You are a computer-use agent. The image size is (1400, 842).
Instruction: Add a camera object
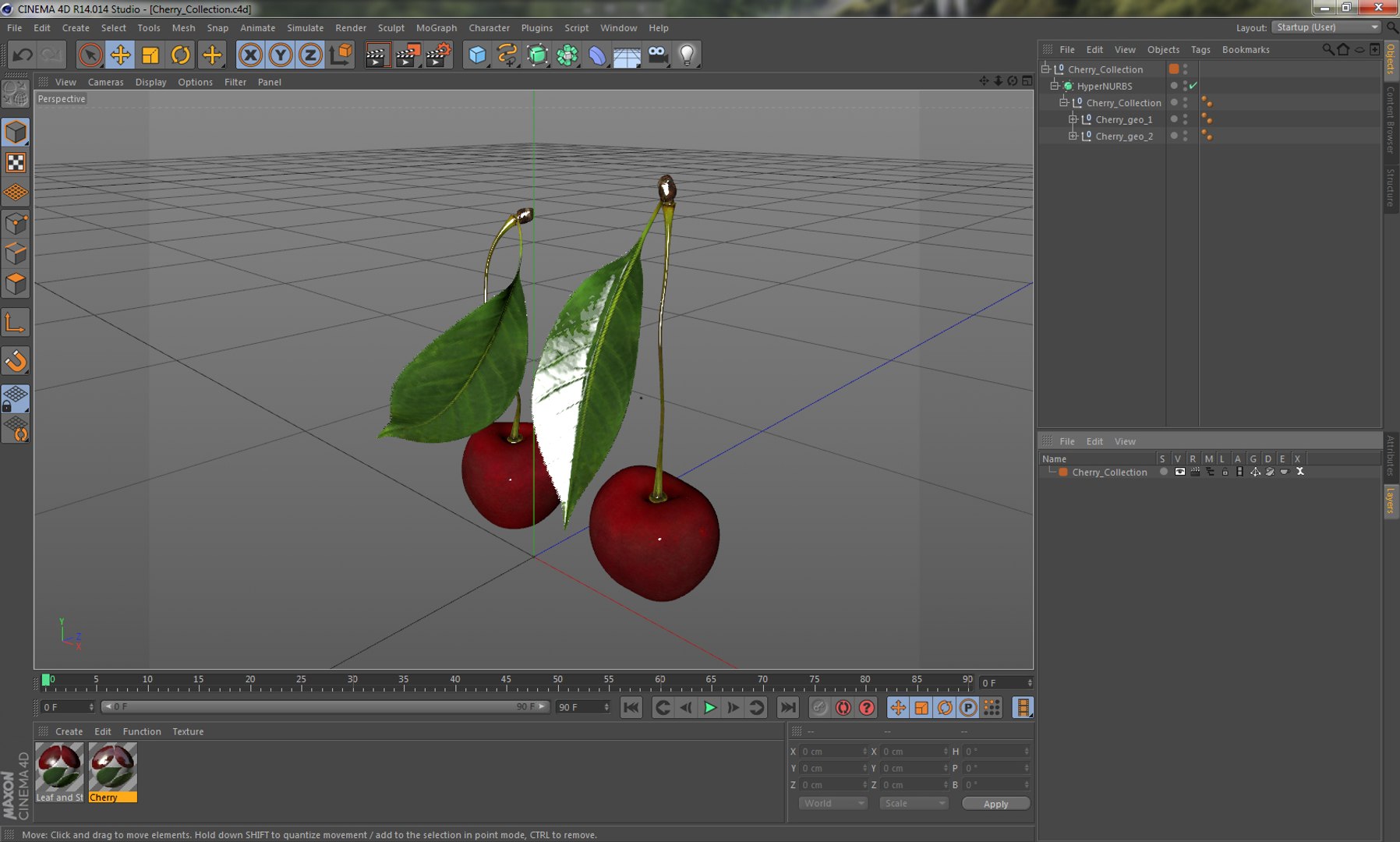(658, 55)
